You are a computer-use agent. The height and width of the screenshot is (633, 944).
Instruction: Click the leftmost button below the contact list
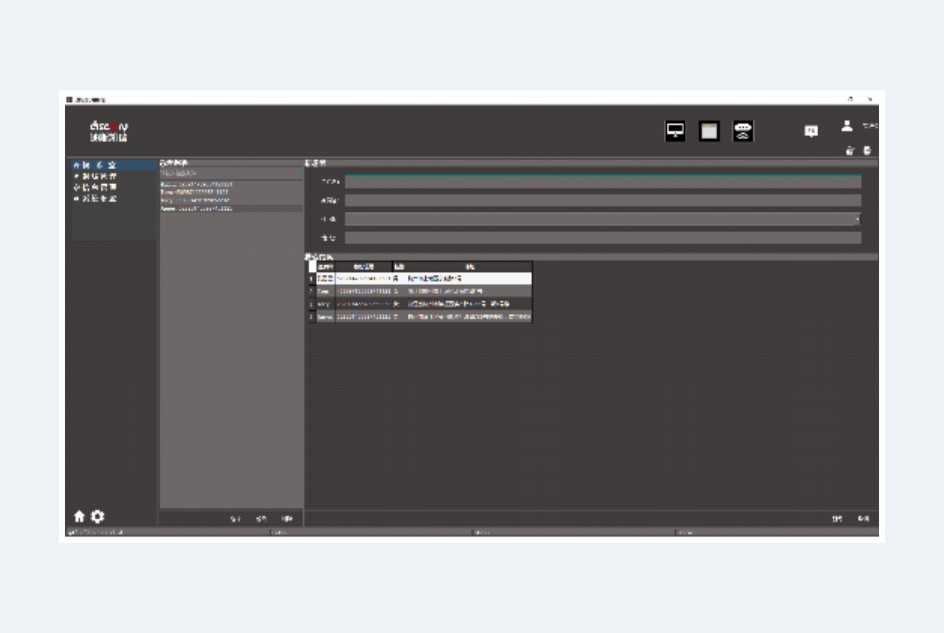[x=235, y=519]
